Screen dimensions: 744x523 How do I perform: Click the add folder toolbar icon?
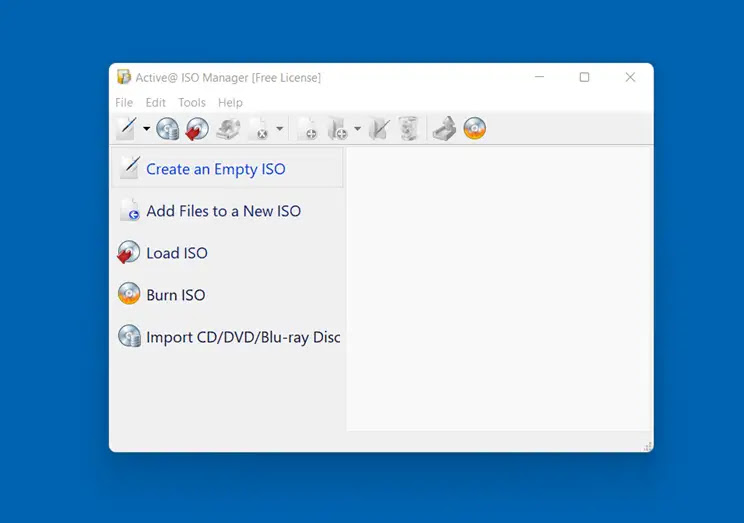click(337, 129)
